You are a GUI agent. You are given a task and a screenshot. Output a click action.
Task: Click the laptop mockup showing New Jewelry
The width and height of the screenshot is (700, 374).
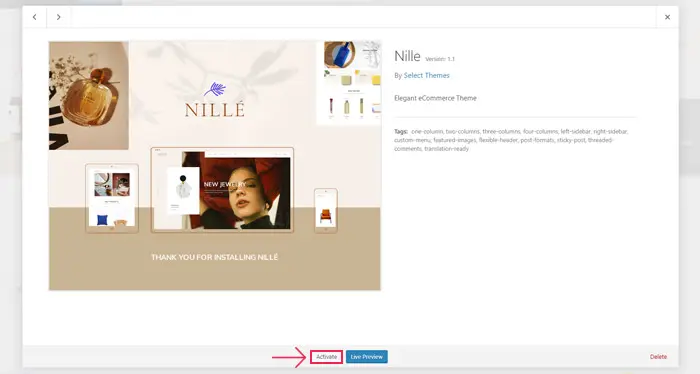coord(222,190)
